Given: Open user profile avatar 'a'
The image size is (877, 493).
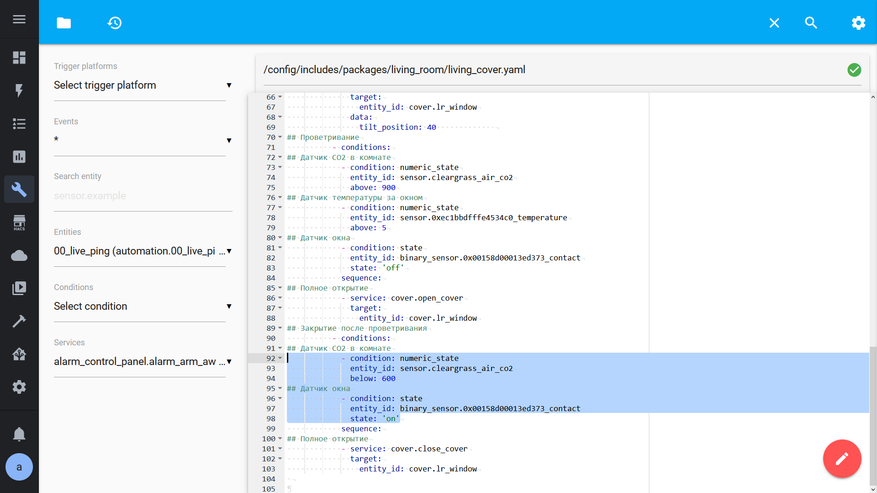Looking at the screenshot, I should pyautogui.click(x=19, y=467).
